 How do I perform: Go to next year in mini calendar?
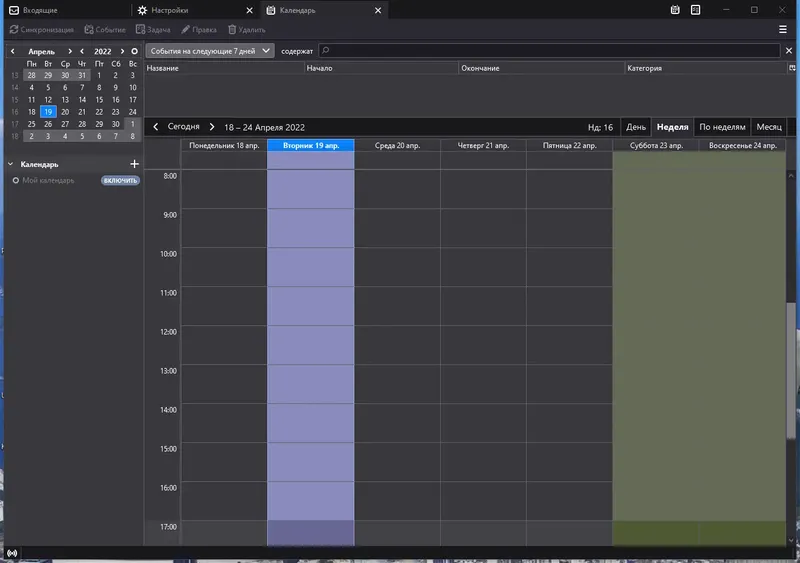(122, 52)
